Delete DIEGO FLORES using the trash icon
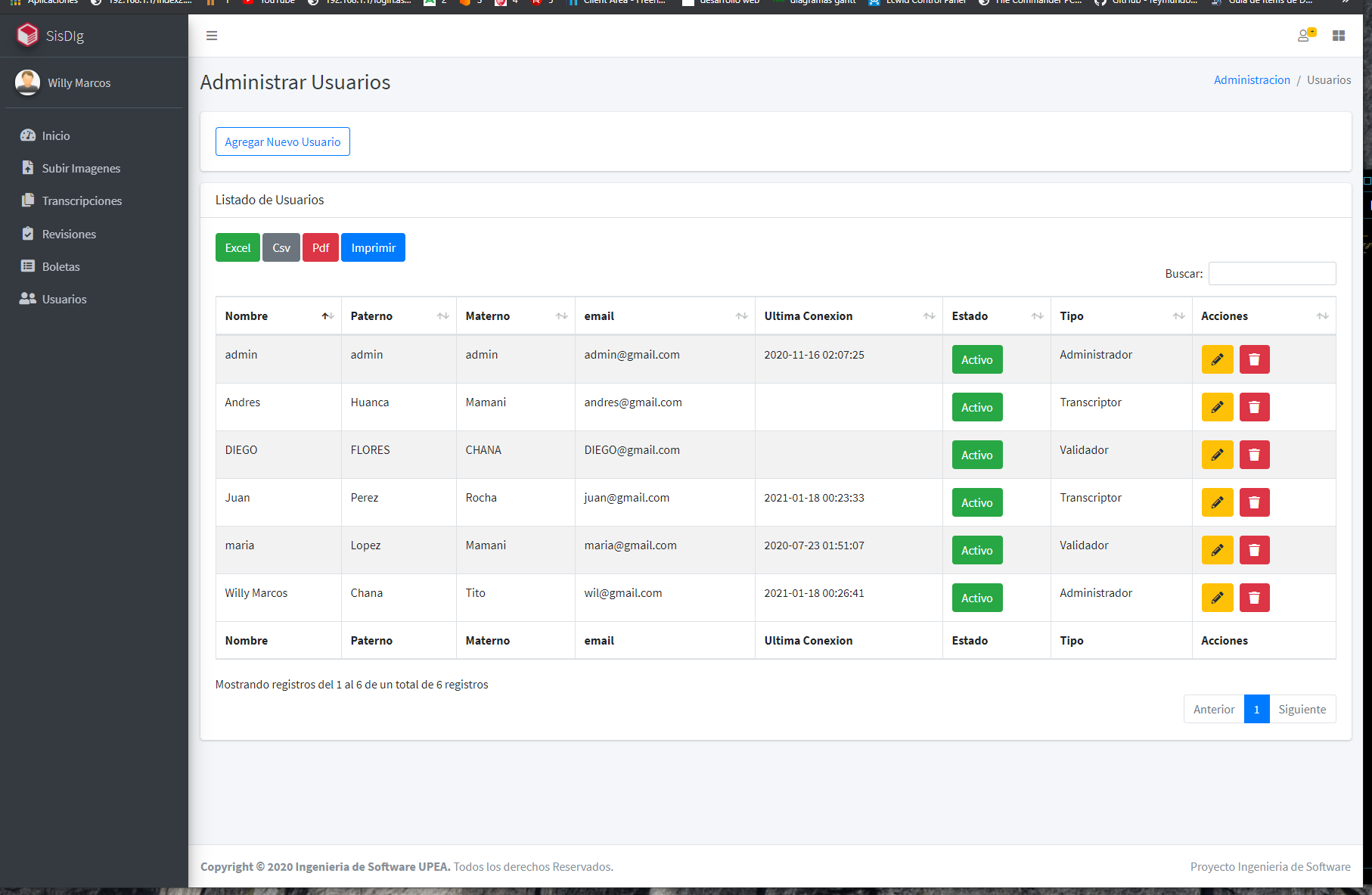The width and height of the screenshot is (1372, 895). coord(1254,455)
